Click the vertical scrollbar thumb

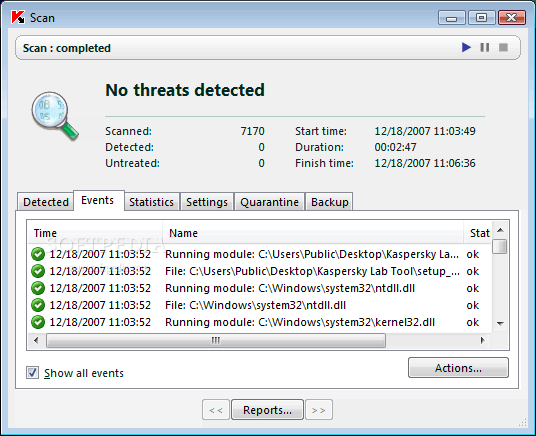(x=500, y=246)
